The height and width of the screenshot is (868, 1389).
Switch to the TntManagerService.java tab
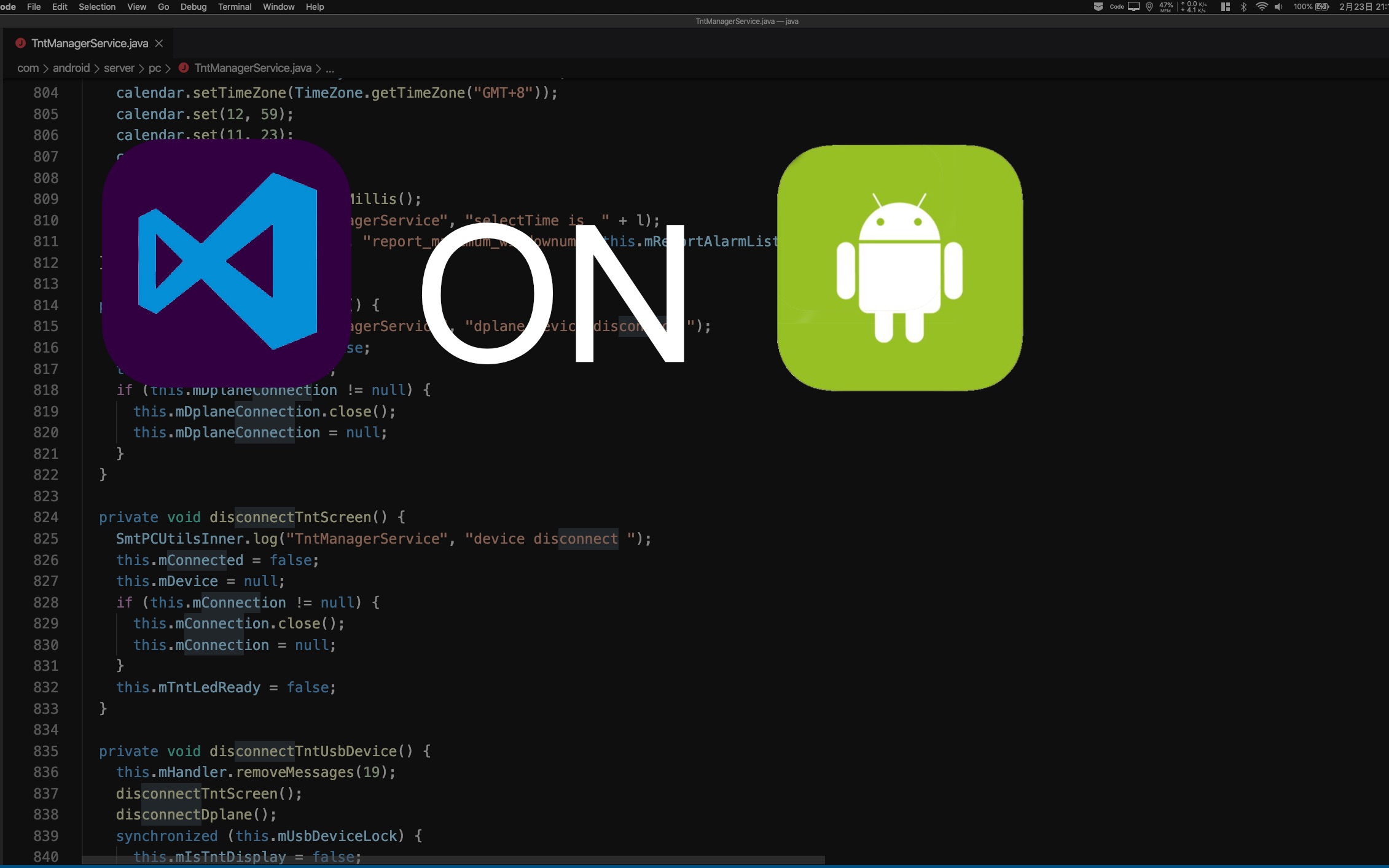pos(89,43)
